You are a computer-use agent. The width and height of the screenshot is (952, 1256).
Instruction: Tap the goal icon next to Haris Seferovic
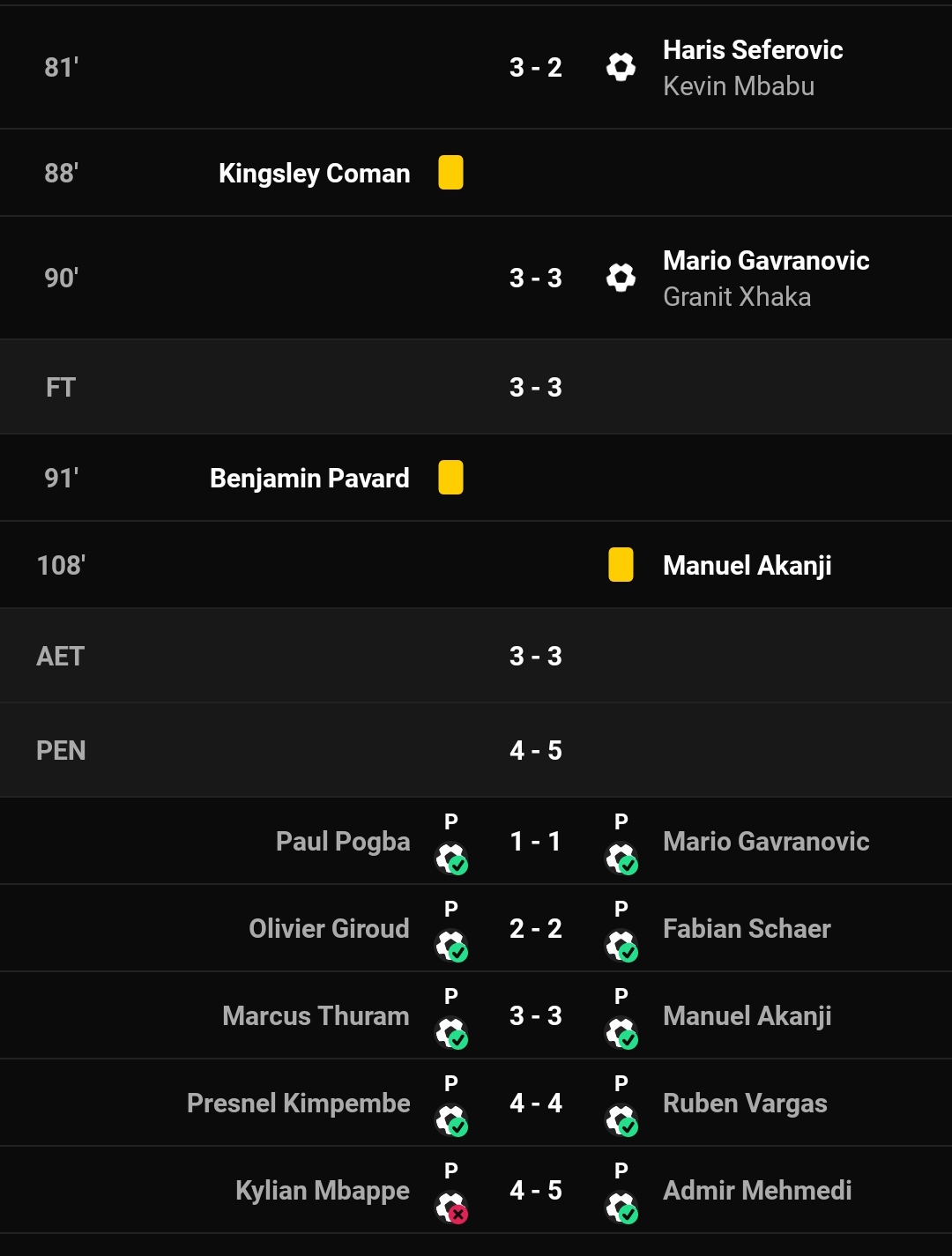pos(621,67)
